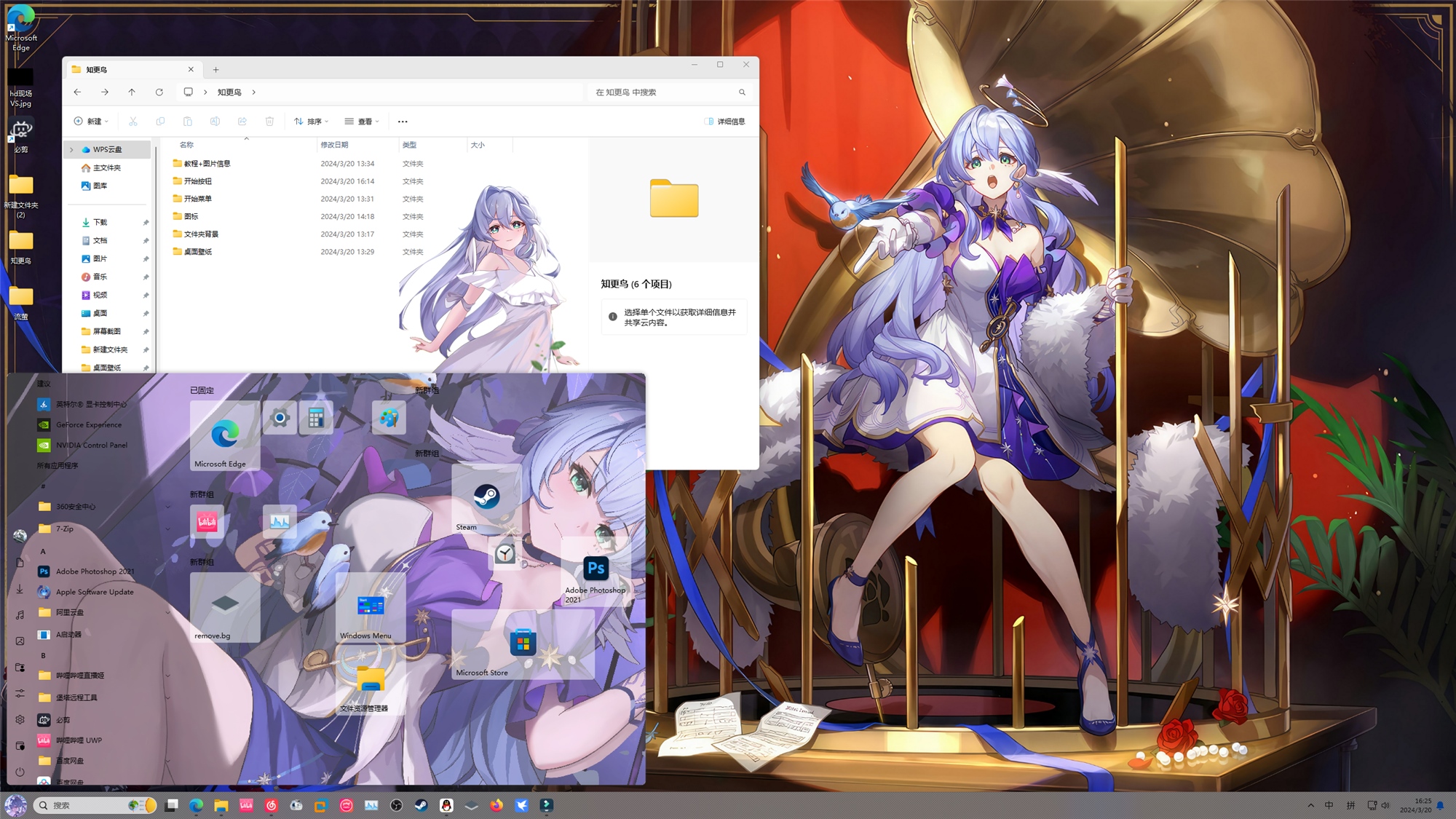Add a new File Explorer tab
1456x819 pixels.
215,70
